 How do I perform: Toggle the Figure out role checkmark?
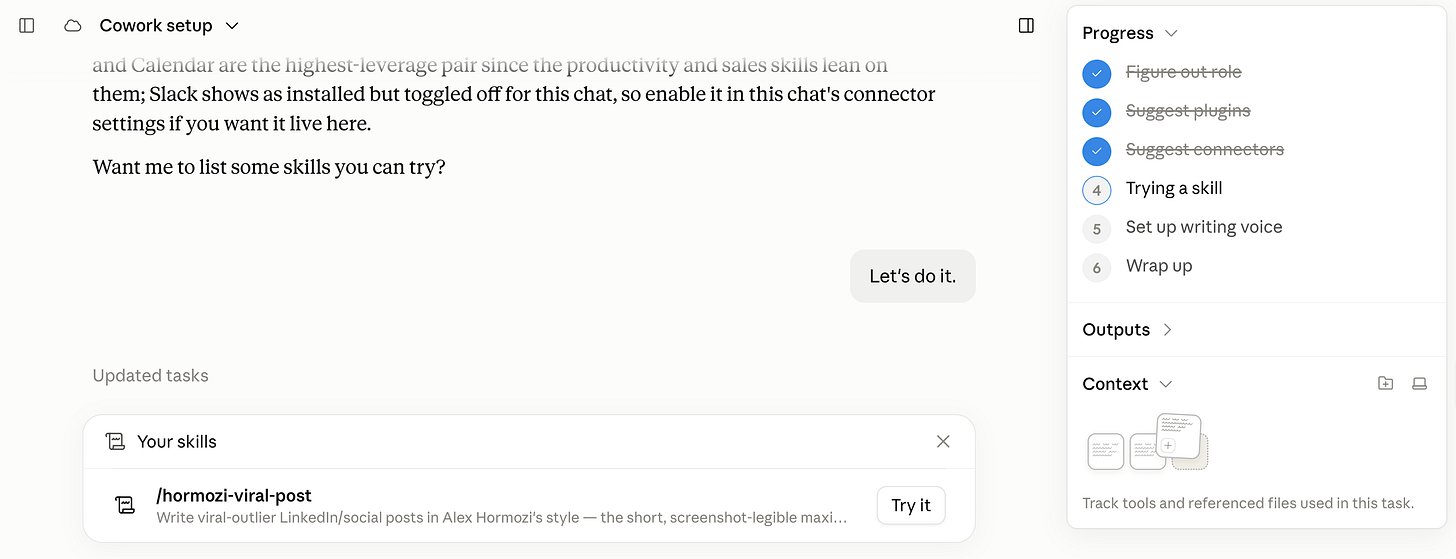1097,73
